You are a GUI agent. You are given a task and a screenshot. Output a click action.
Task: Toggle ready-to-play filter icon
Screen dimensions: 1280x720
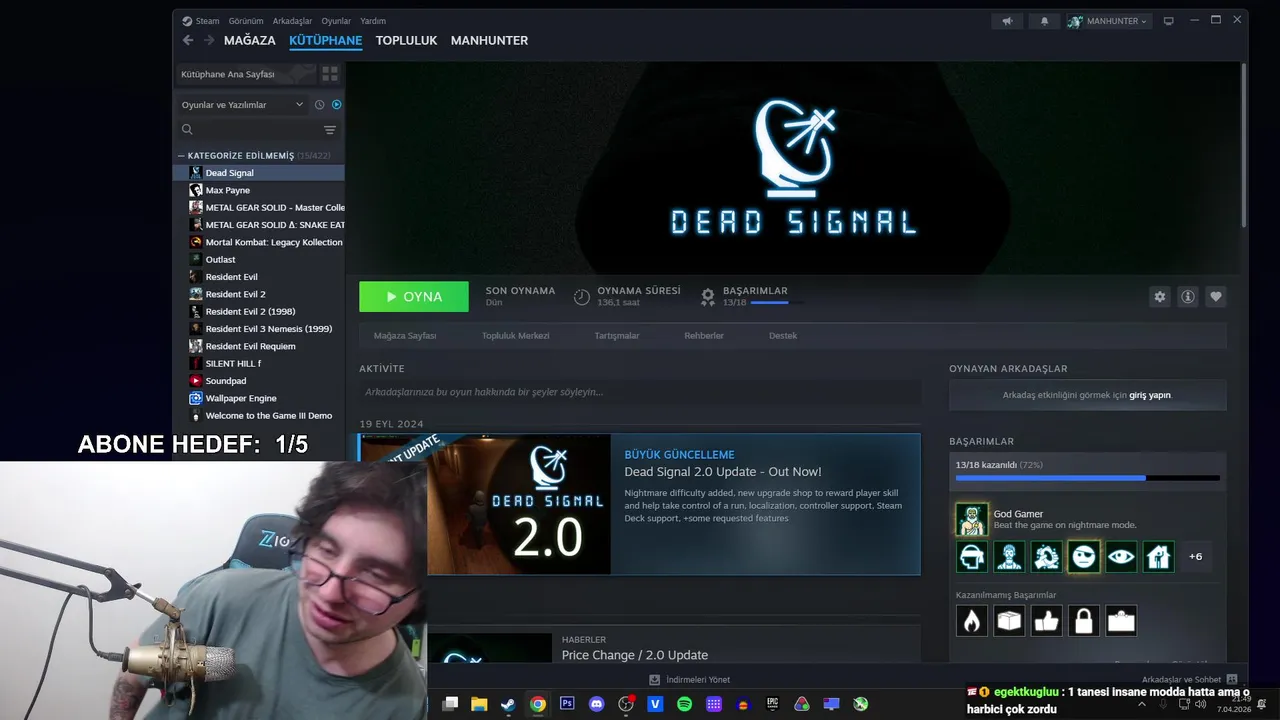point(336,105)
